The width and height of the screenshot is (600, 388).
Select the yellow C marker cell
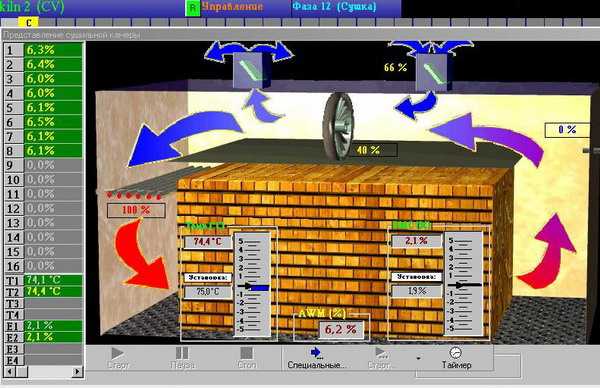click(28, 23)
